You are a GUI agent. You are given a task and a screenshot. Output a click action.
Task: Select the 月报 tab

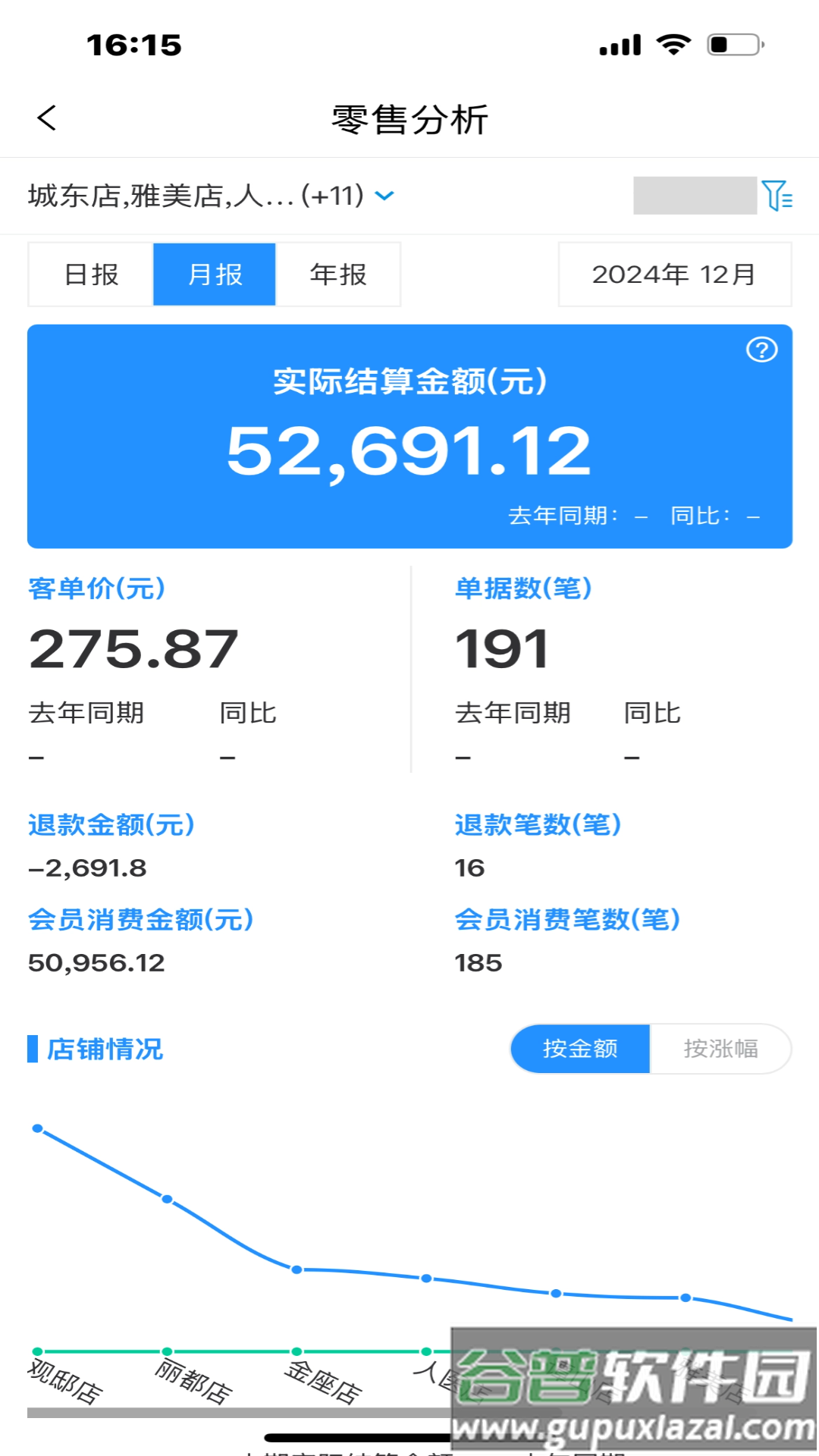pyautogui.click(x=215, y=275)
